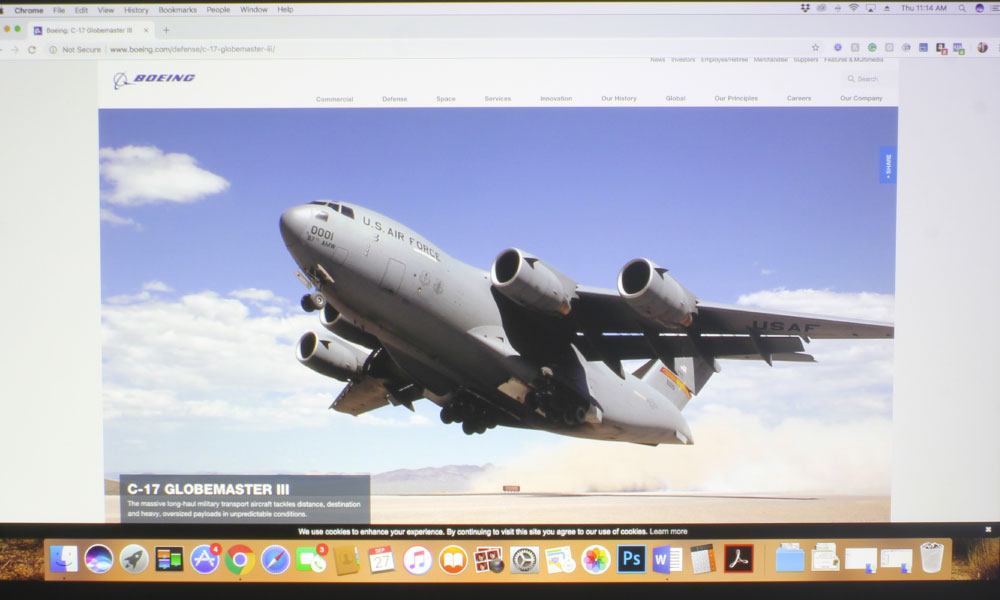Open Photo Booth from the dock

coord(489,560)
